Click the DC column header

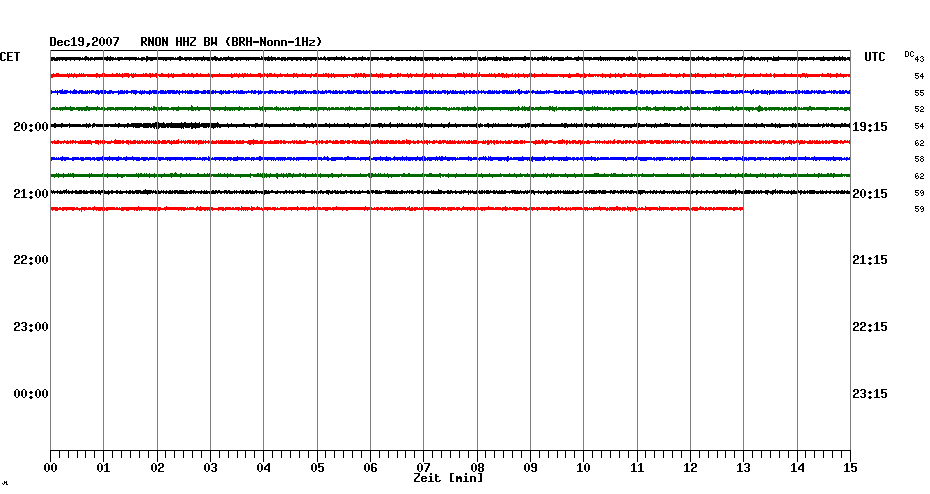pyautogui.click(x=909, y=55)
